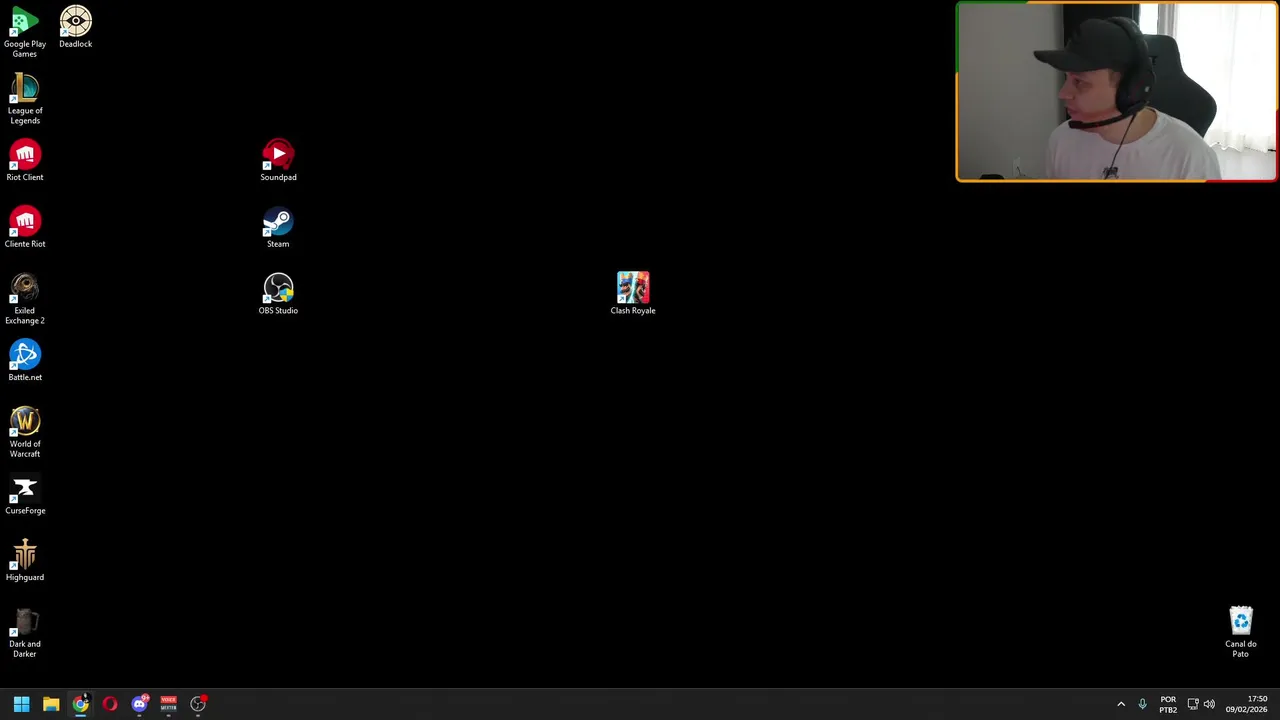Viewport: 1280px width, 720px height.
Task: Select the Riot Client desktop icon
Action: pos(25,160)
